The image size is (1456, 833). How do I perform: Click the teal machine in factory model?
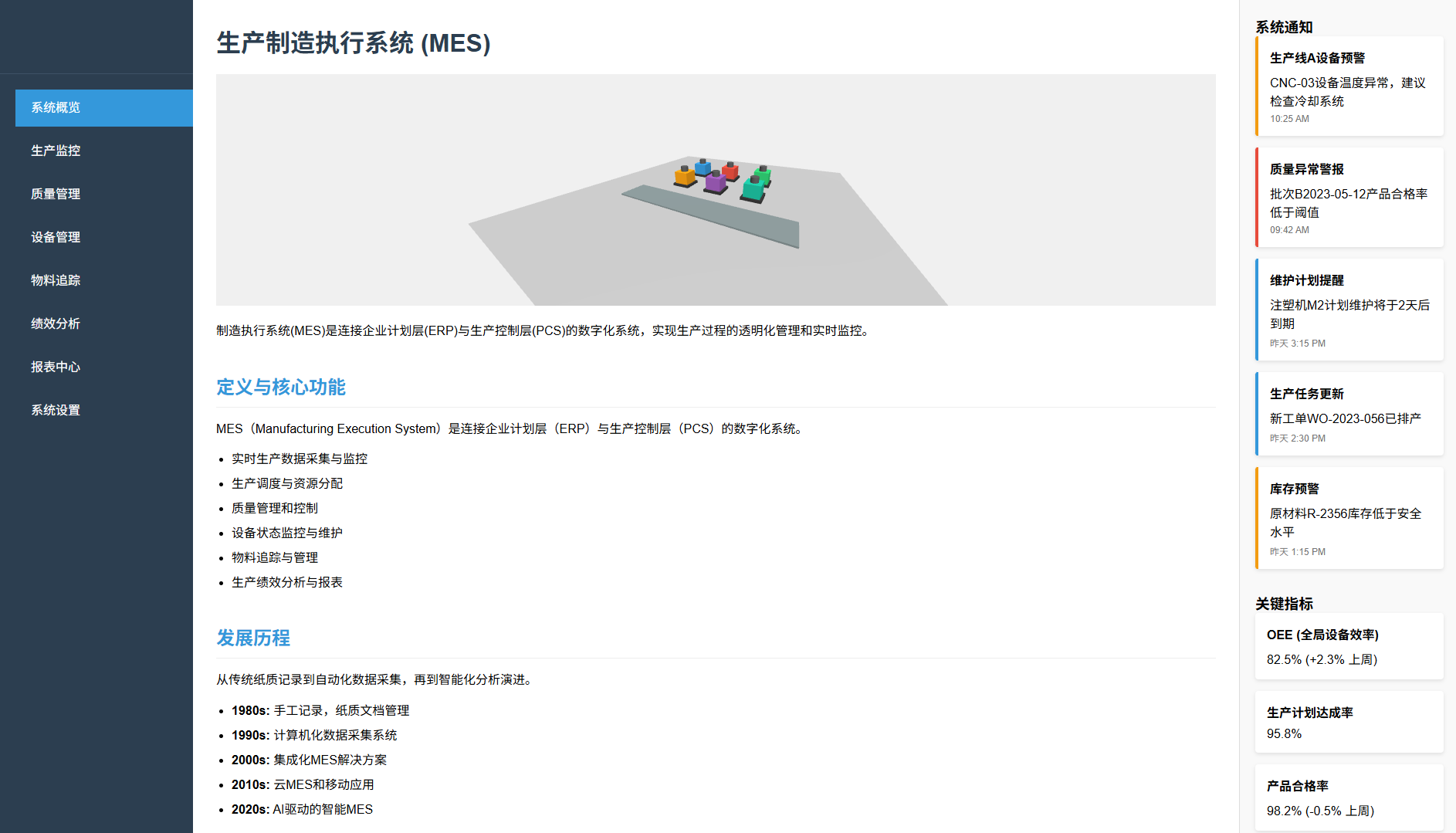pos(753,189)
